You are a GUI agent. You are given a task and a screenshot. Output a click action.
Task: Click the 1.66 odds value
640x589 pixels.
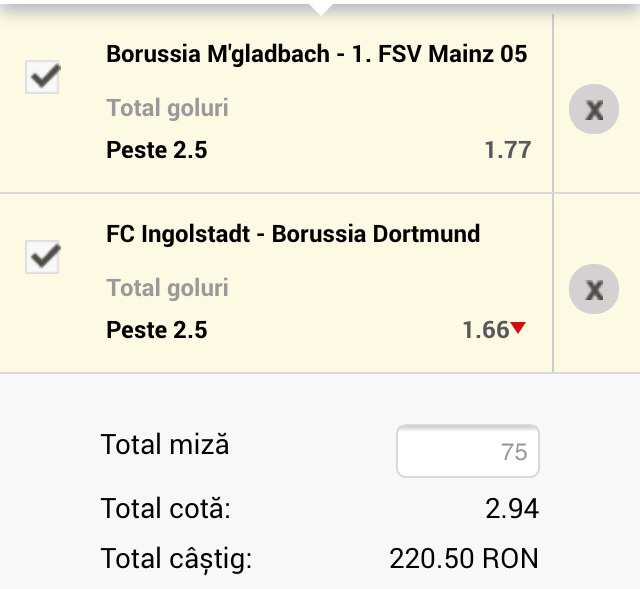[x=486, y=330]
